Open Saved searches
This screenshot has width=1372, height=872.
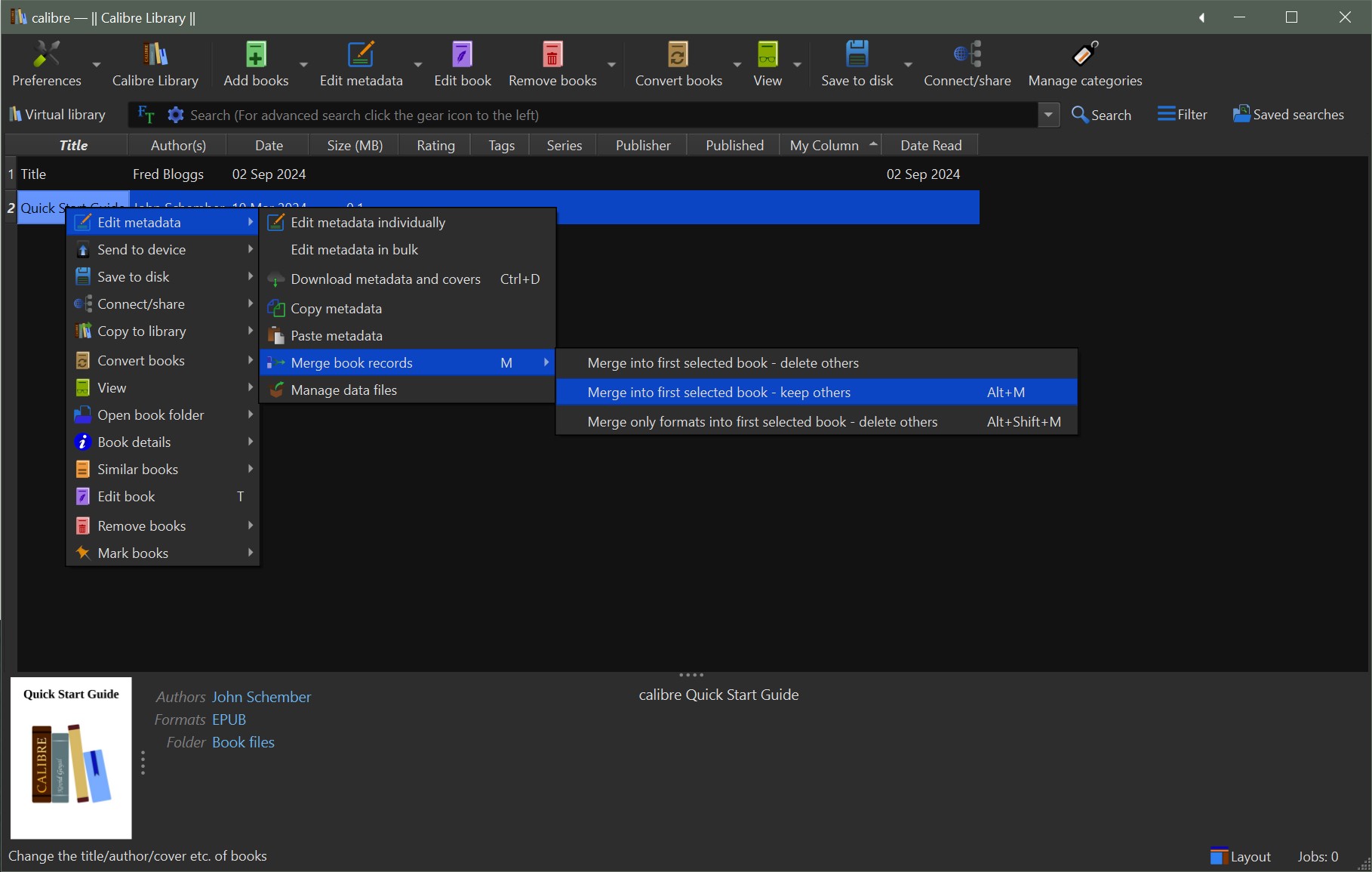1288,115
